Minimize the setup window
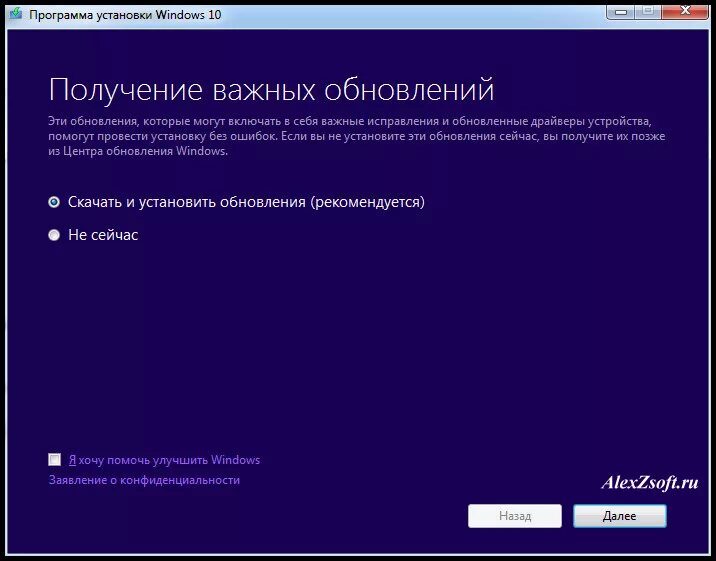The height and width of the screenshot is (561, 716). point(621,11)
